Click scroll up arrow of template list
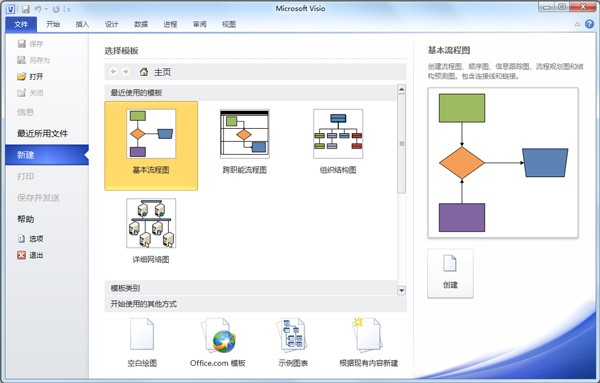 coord(401,90)
